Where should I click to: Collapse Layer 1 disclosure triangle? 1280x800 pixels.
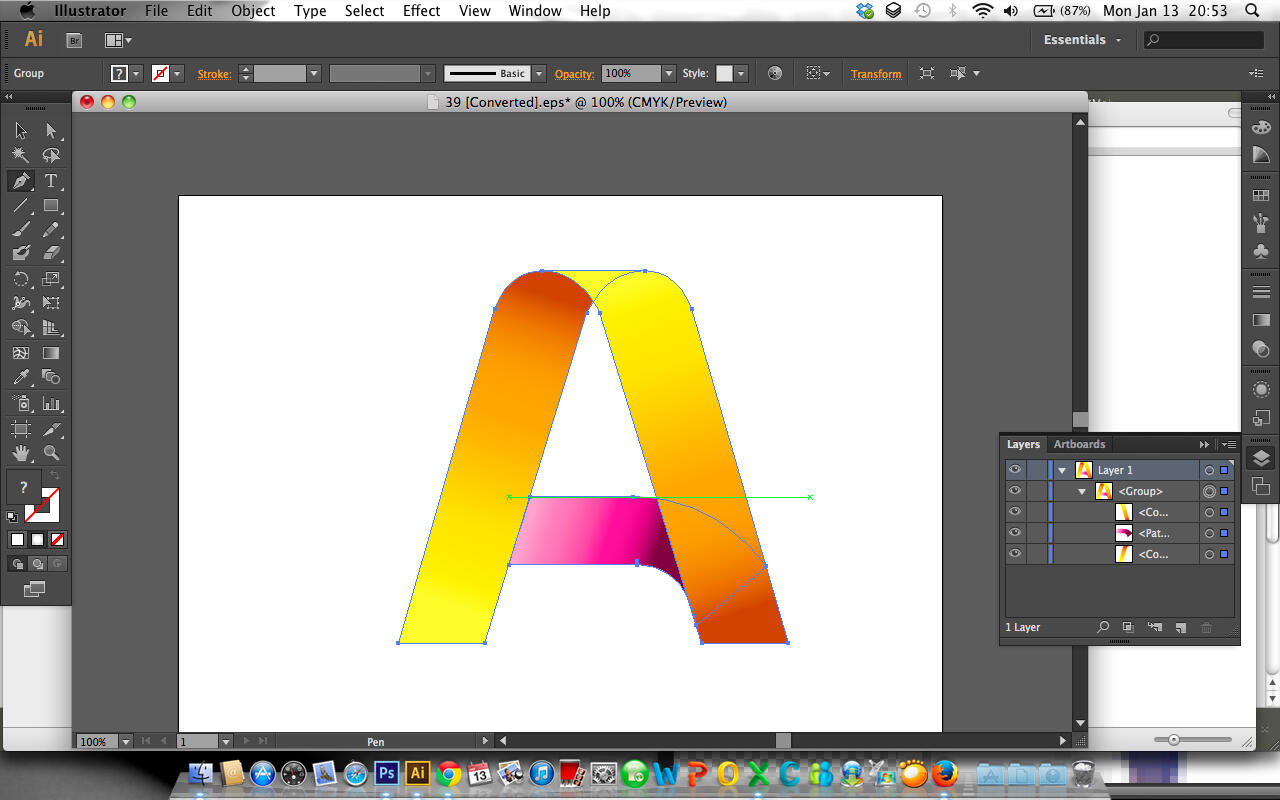1062,470
